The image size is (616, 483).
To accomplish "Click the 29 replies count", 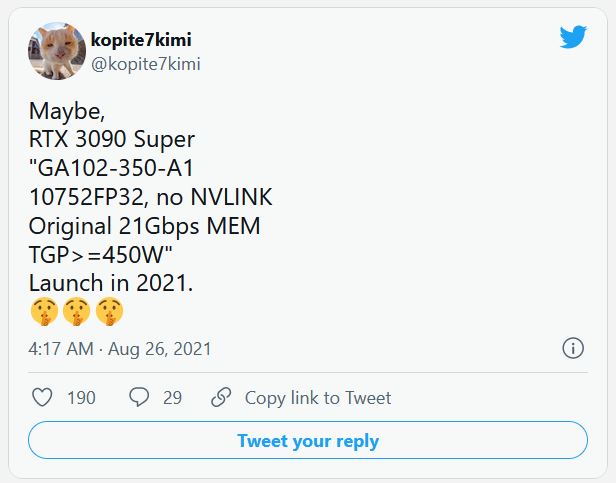I will tap(172, 398).
